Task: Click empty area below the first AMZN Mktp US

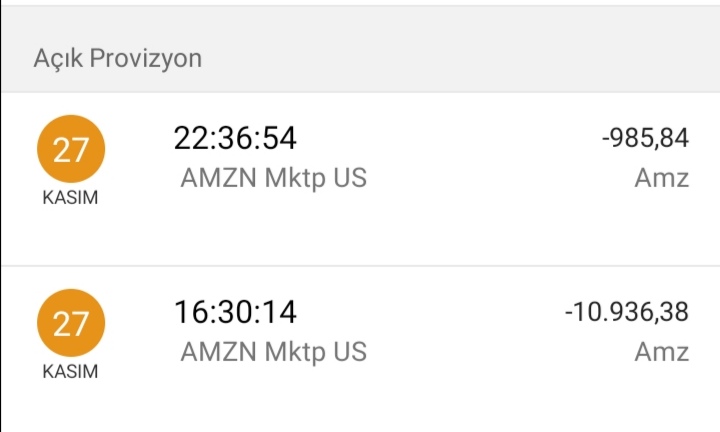Action: [x=274, y=227]
